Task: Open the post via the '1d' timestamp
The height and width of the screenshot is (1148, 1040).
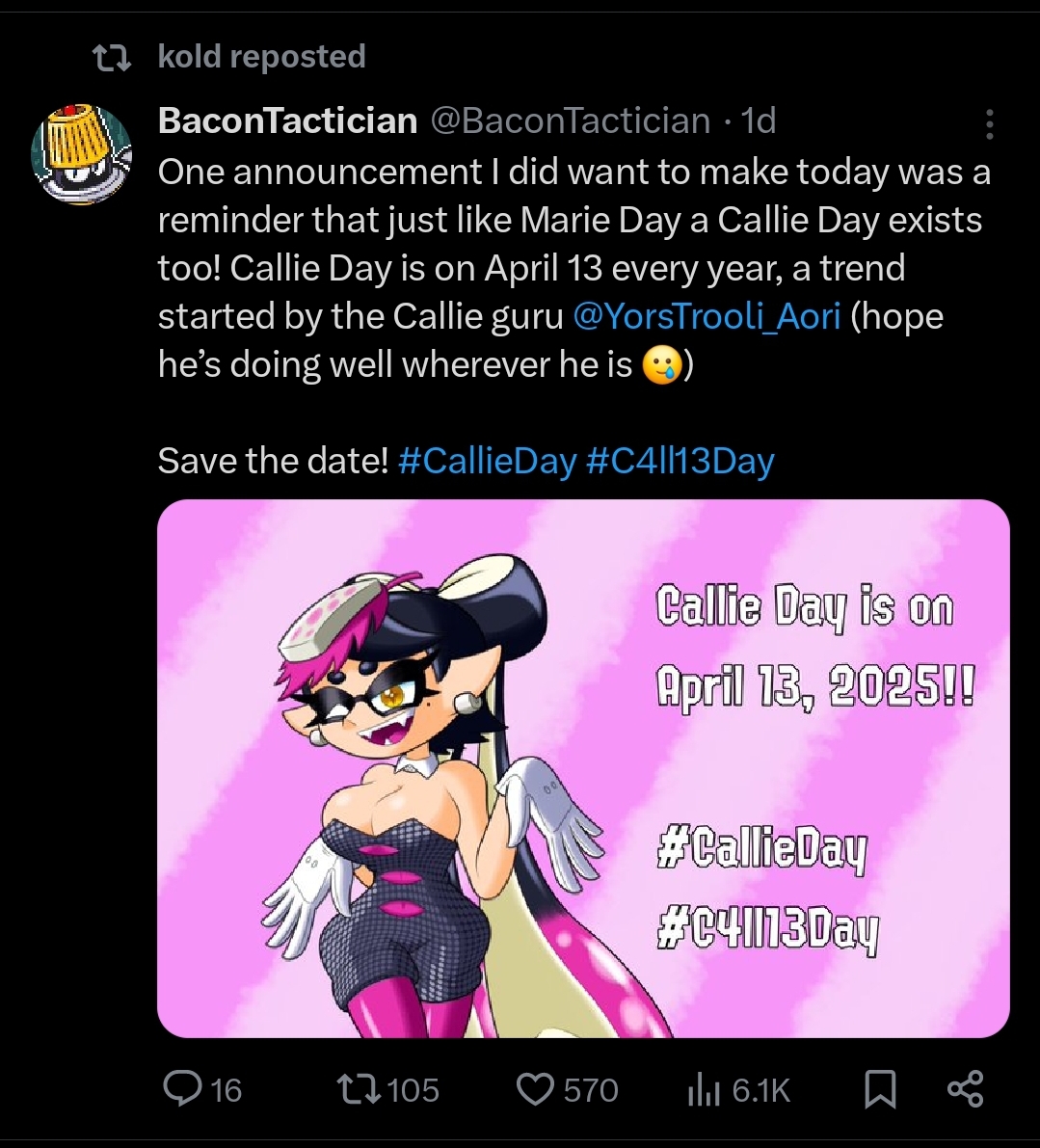Action: [x=759, y=120]
